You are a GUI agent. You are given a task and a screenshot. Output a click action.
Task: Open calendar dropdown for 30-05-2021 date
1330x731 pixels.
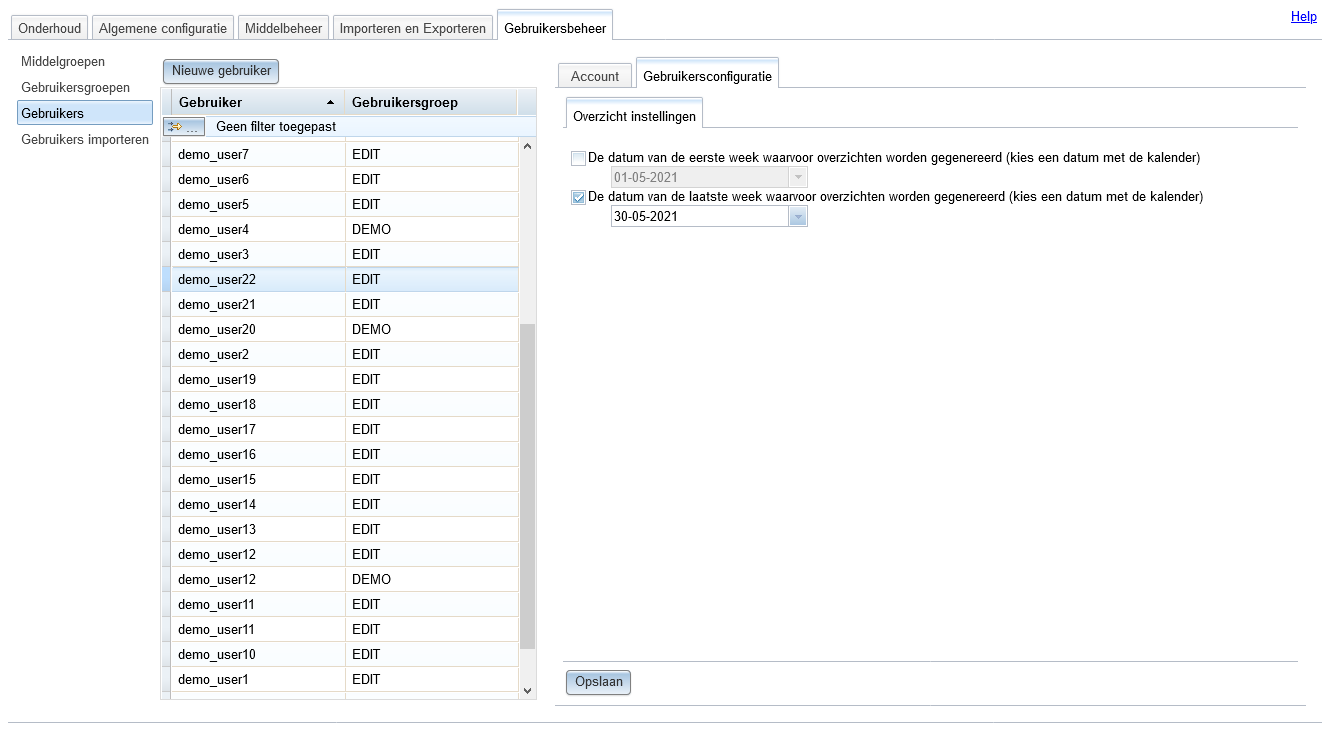pos(798,216)
